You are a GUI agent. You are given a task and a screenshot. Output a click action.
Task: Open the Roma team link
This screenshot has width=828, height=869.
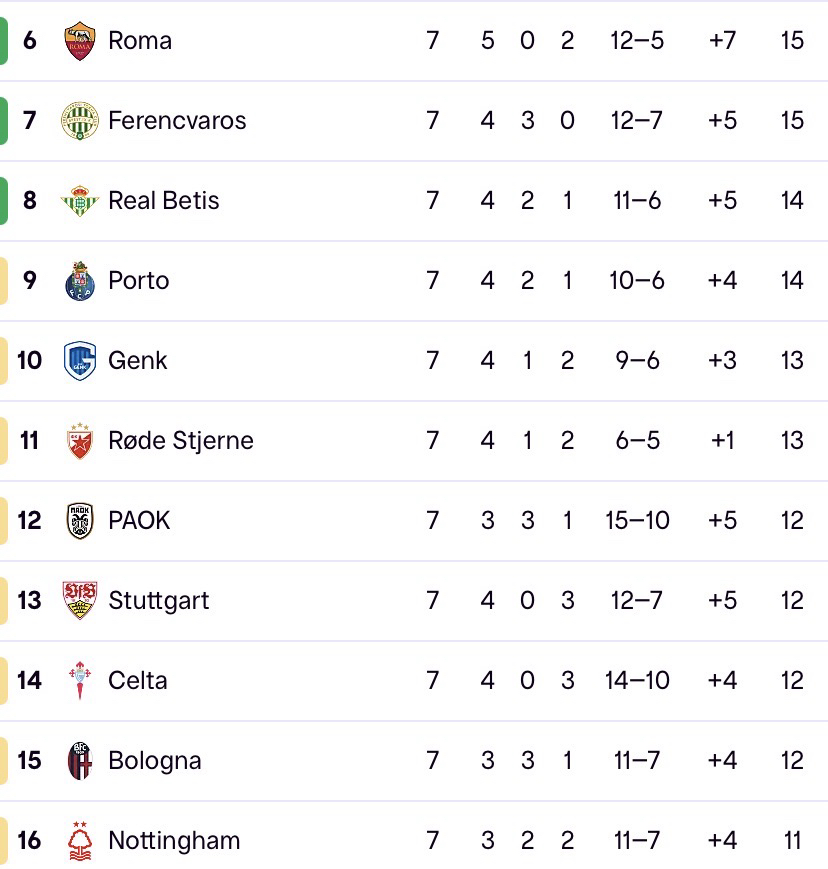pos(140,41)
